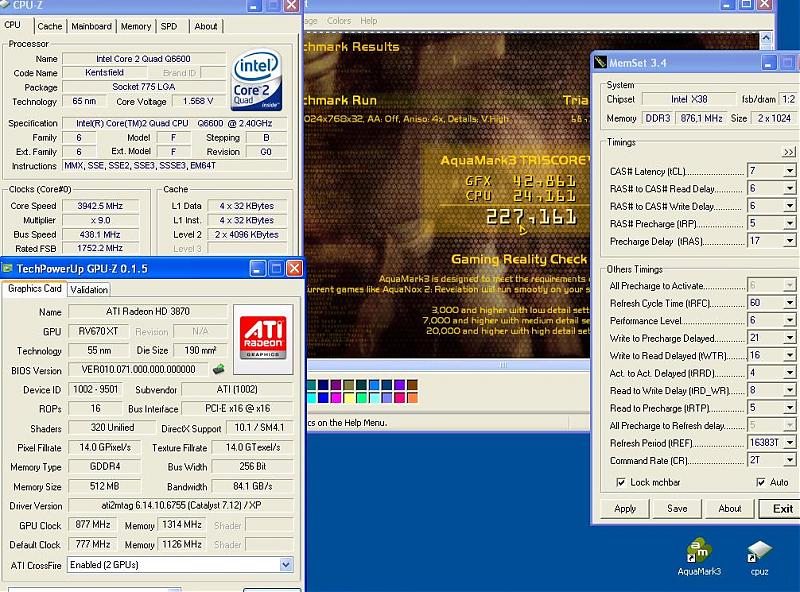Screen dimensions: 800x592
Task: Pick the yellow color in Paint palette
Action: [349, 397]
